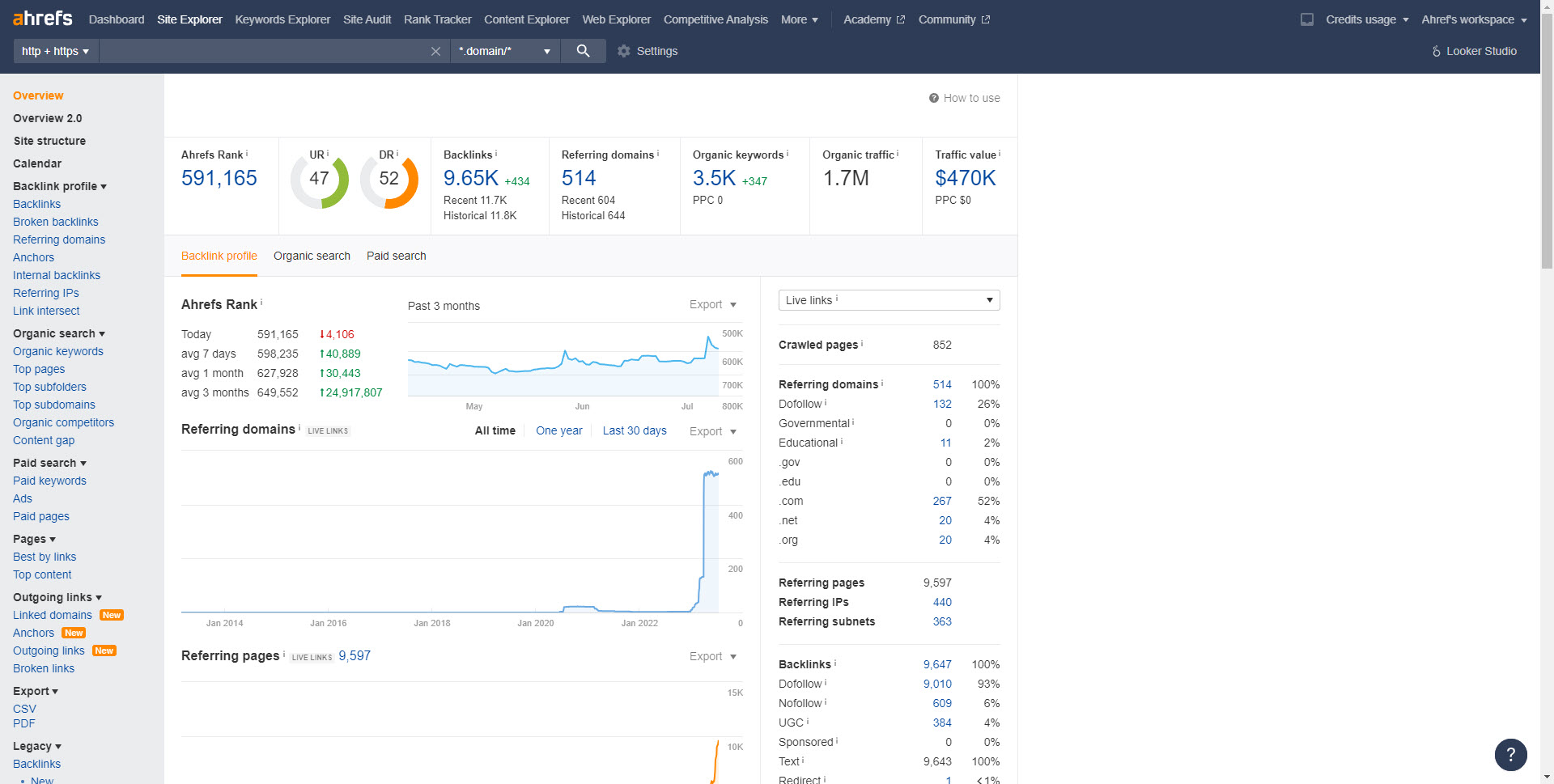This screenshot has height=784, width=1554.
Task: Focus the URL search input field
Action: pos(264,51)
